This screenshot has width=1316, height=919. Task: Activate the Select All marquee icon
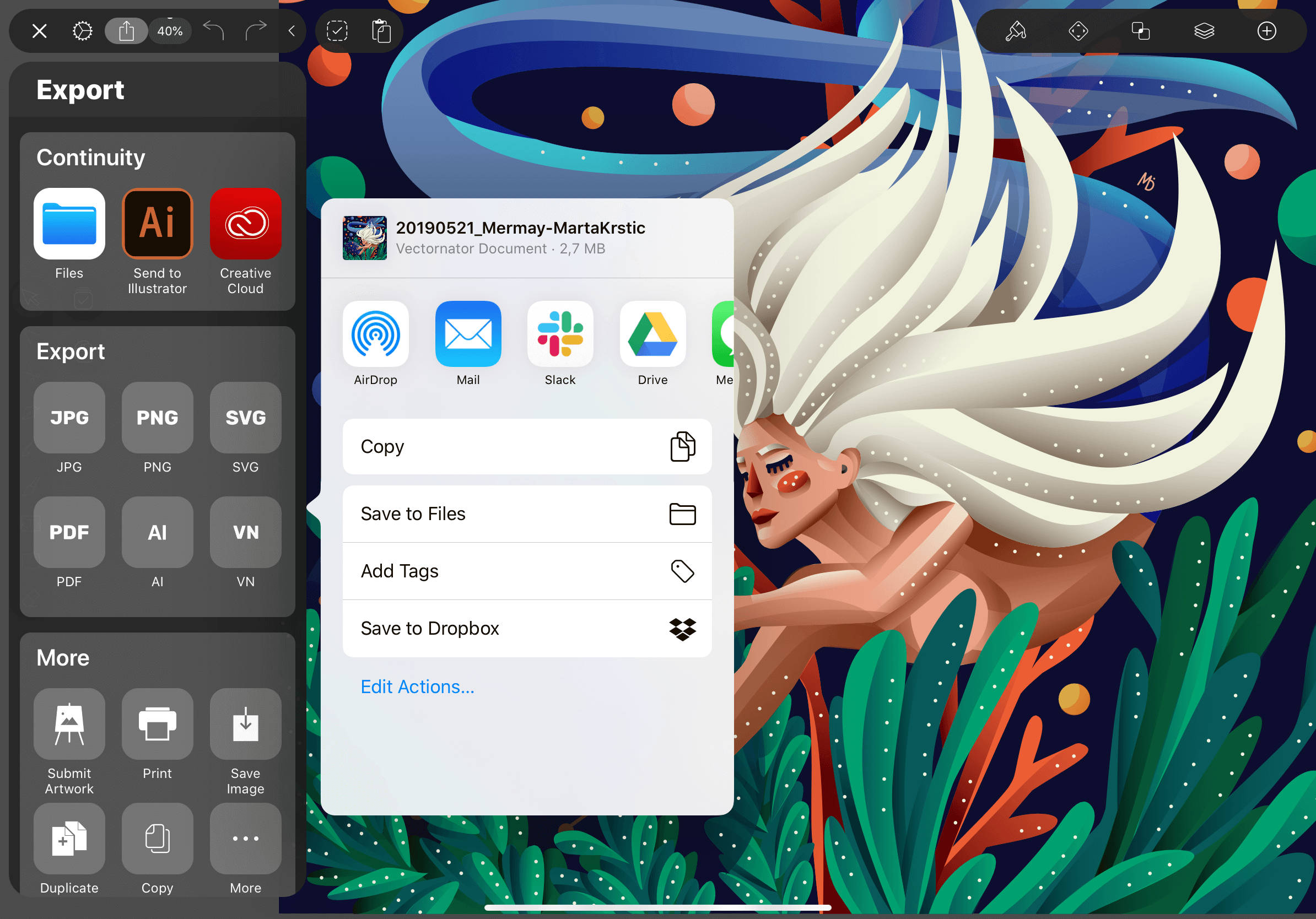click(x=337, y=31)
